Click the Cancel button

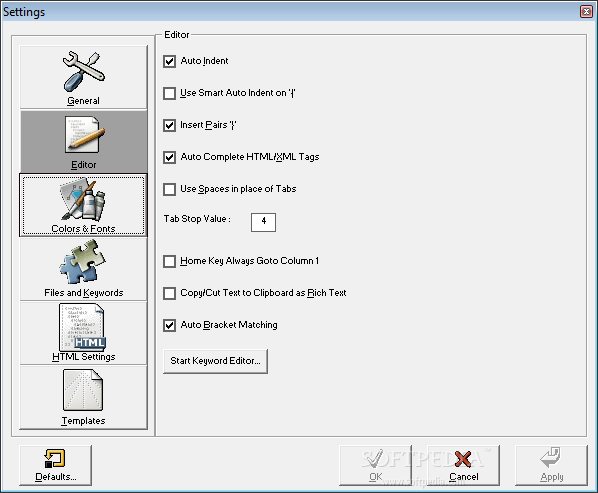[463, 465]
